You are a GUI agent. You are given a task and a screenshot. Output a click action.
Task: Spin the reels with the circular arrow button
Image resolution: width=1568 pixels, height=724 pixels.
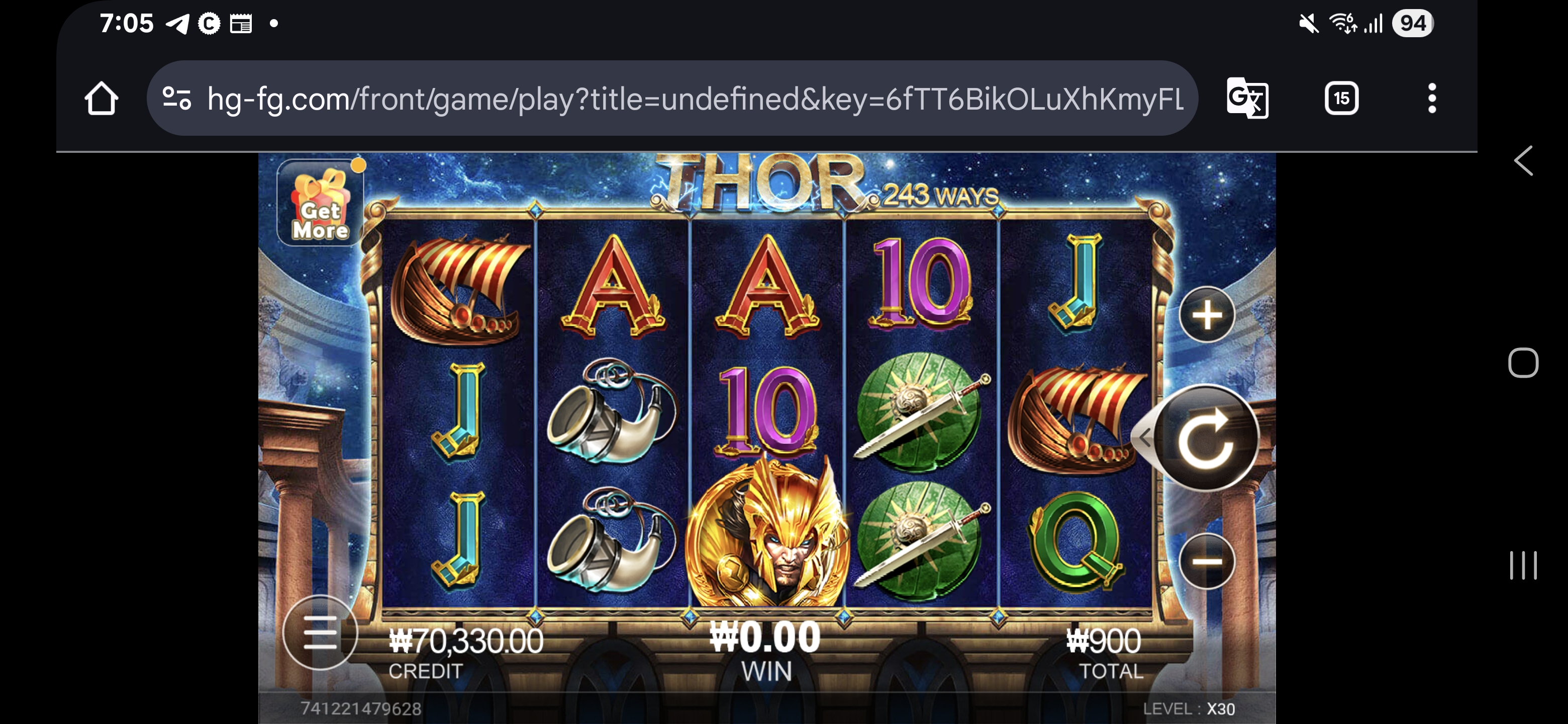[1206, 438]
